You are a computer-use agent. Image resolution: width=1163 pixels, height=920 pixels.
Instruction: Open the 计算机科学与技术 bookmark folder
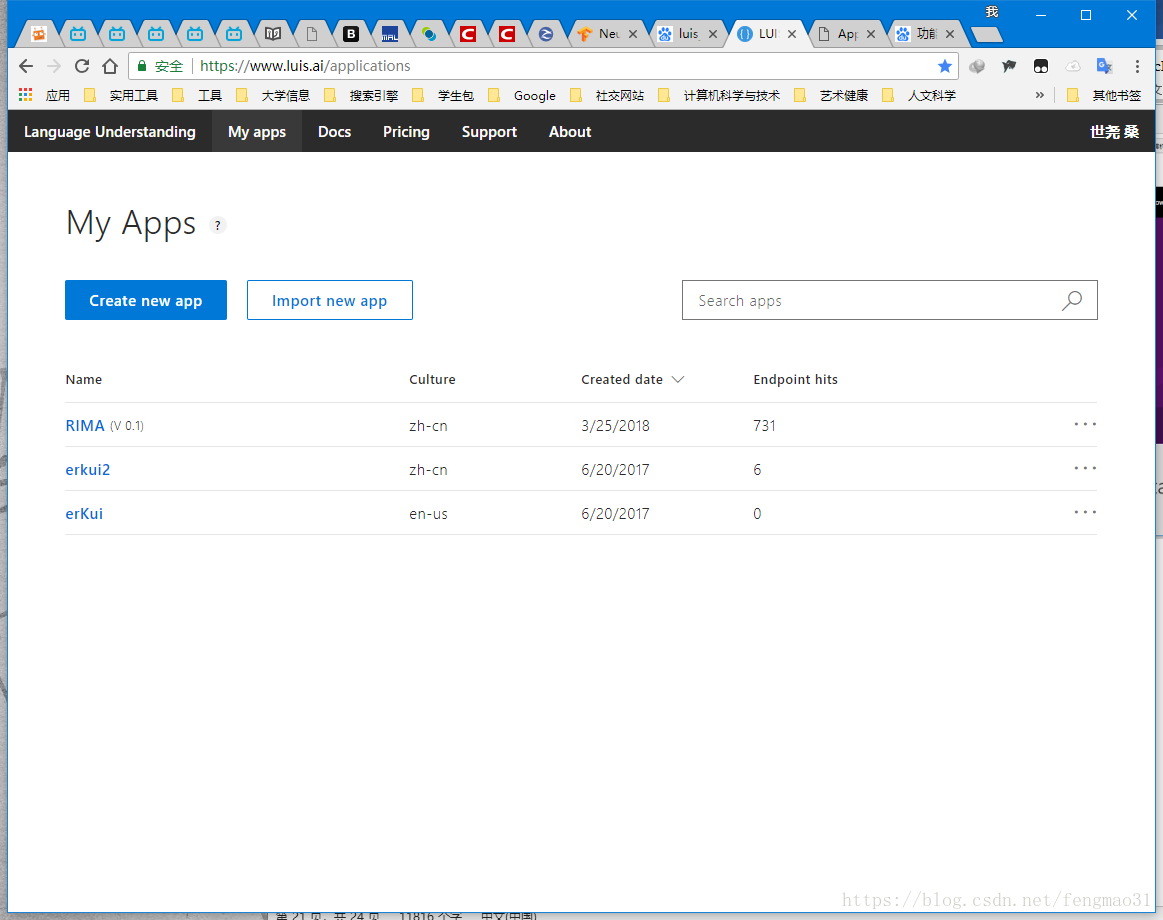(x=719, y=95)
